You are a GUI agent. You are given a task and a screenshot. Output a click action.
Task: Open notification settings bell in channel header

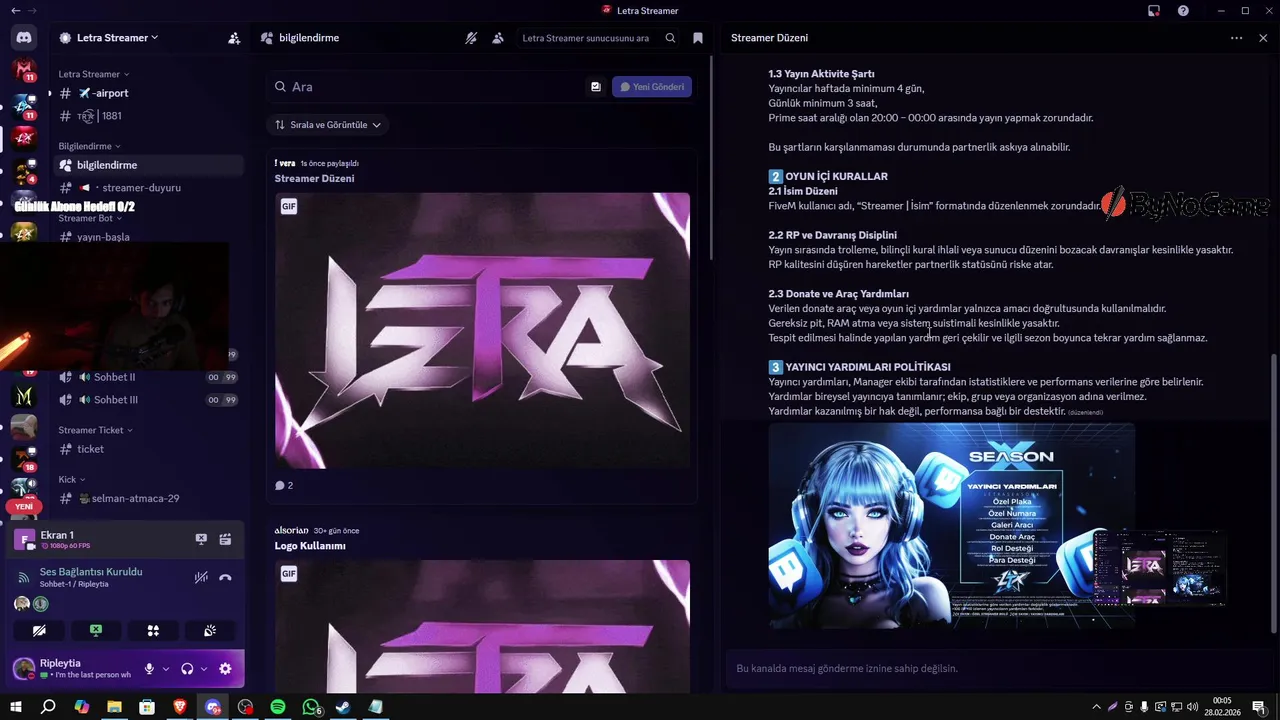pos(471,38)
